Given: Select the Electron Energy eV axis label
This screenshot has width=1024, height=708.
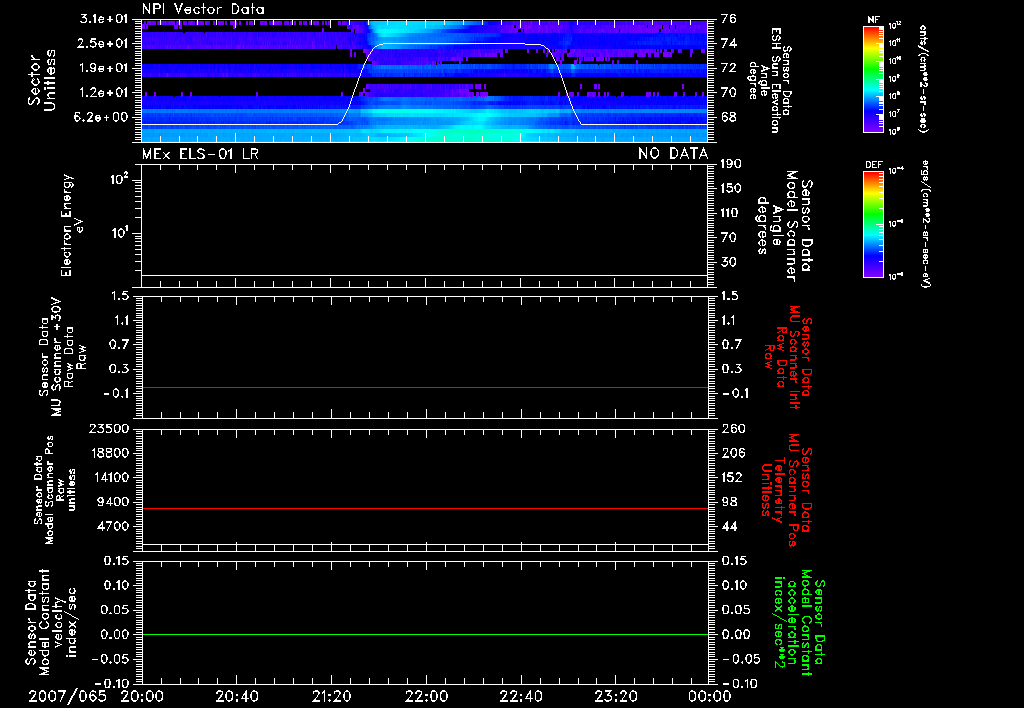Looking at the screenshot, I should tap(69, 225).
